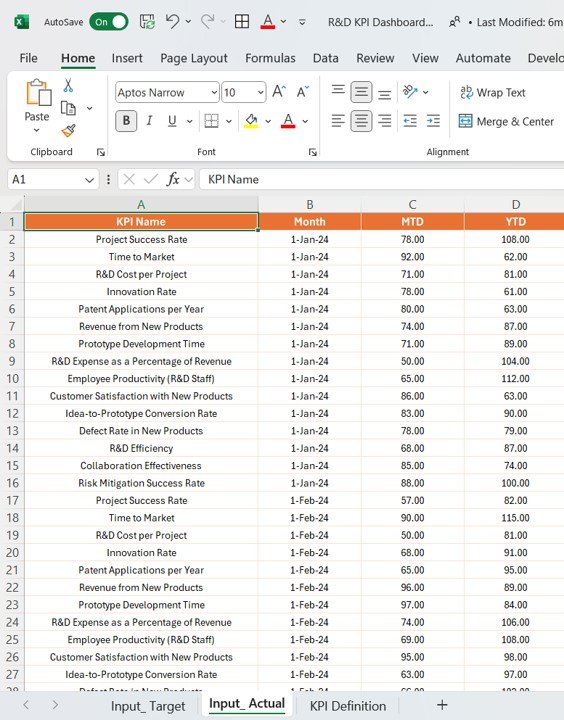Toggle the AutoSave switch
The height and width of the screenshot is (720, 564).
[x=109, y=22]
